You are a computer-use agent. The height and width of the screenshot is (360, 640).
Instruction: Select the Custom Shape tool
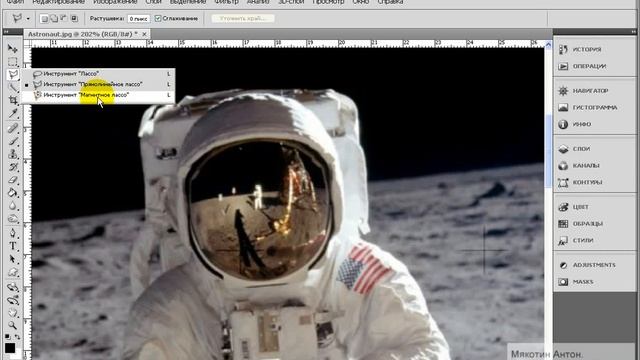pyautogui.click(x=13, y=272)
